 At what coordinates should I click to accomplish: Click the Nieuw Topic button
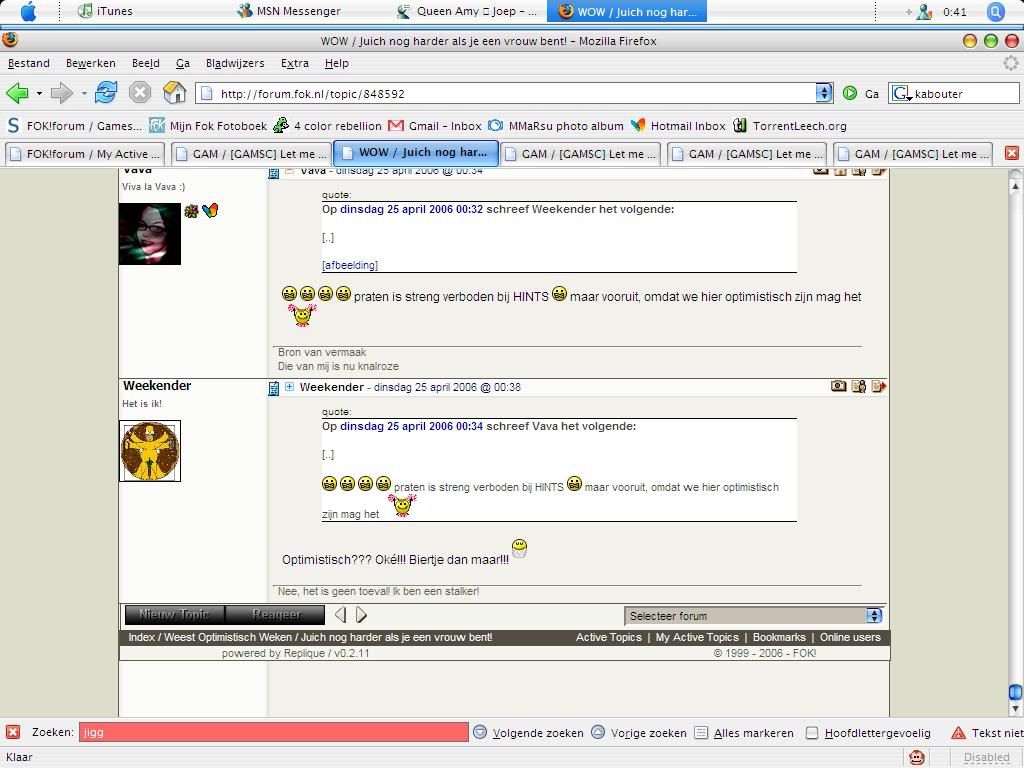(174, 615)
